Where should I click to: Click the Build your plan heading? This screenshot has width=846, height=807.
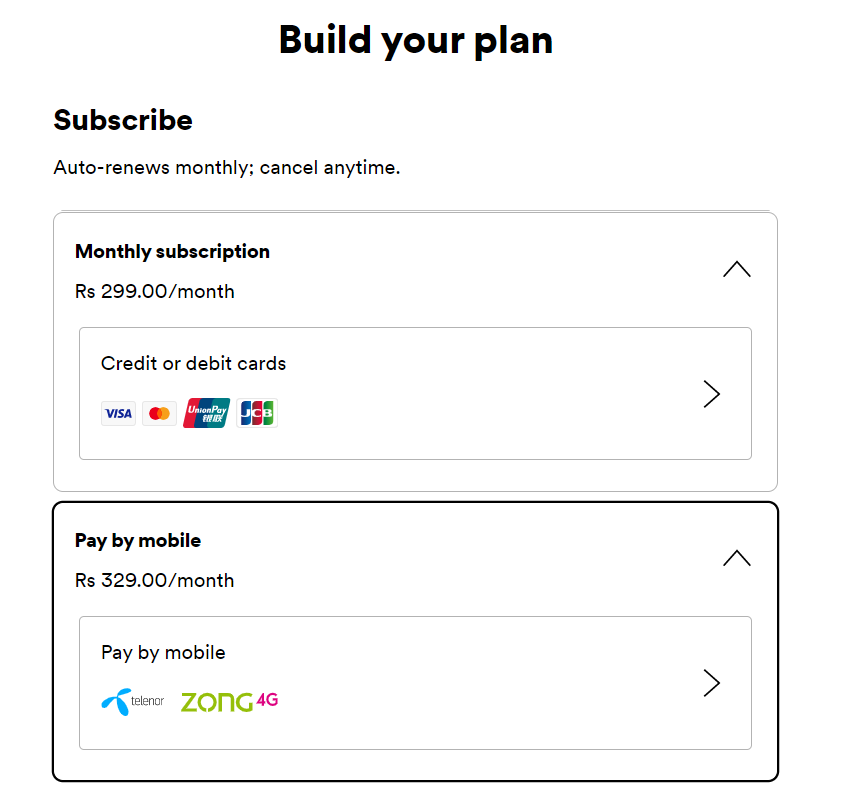[x=415, y=40]
